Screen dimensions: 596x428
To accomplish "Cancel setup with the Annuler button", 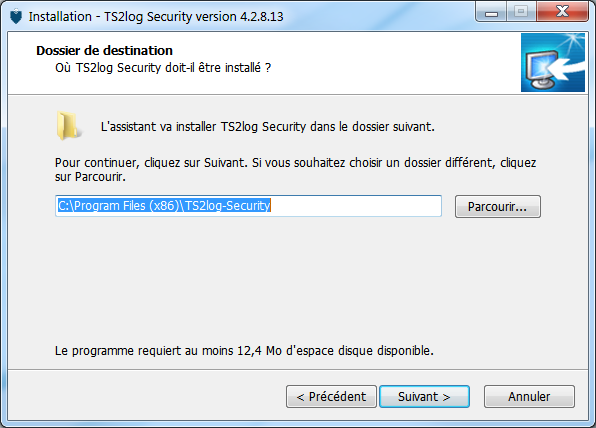I will coord(529,396).
